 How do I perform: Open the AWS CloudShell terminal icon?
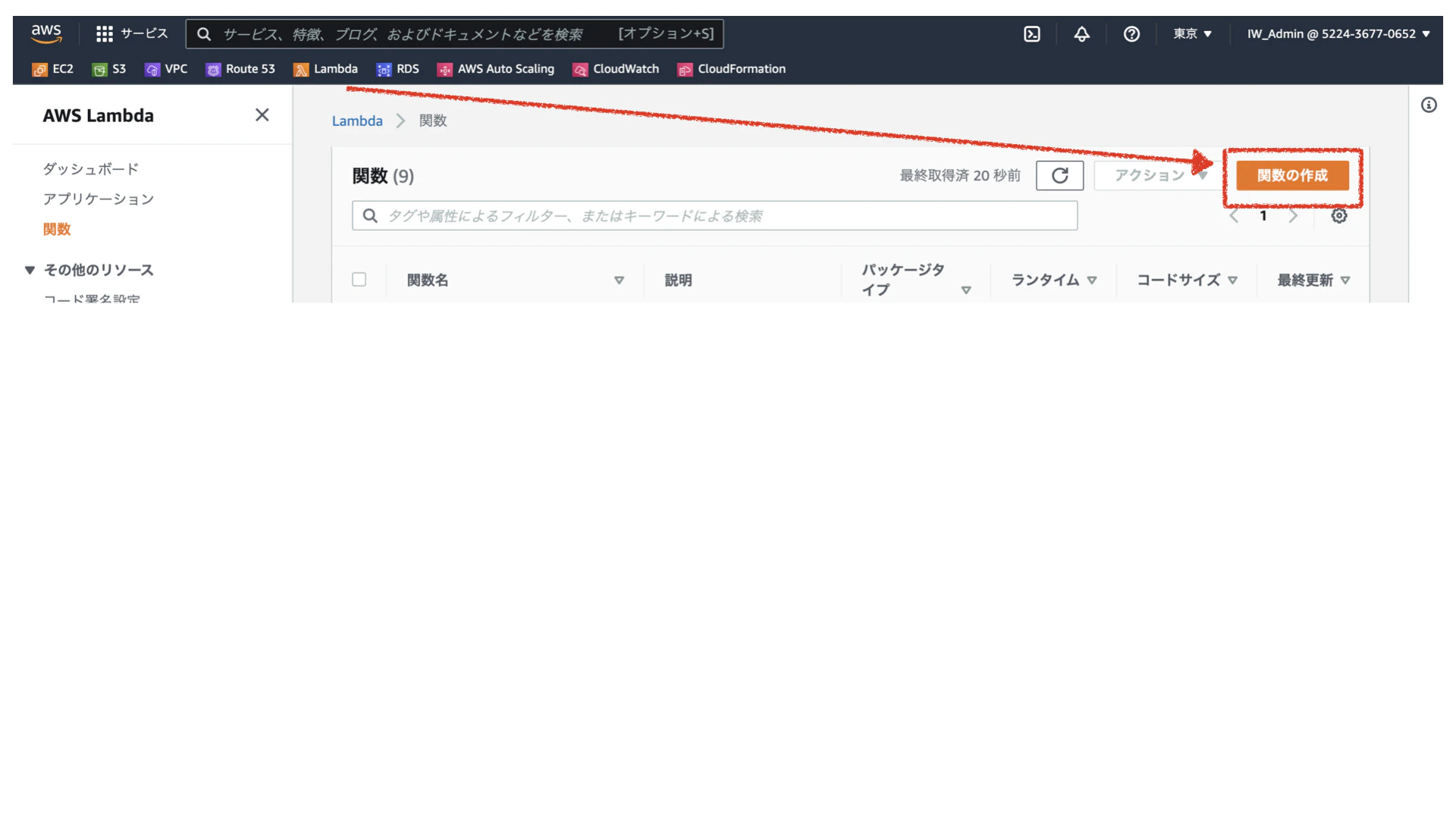point(1032,33)
